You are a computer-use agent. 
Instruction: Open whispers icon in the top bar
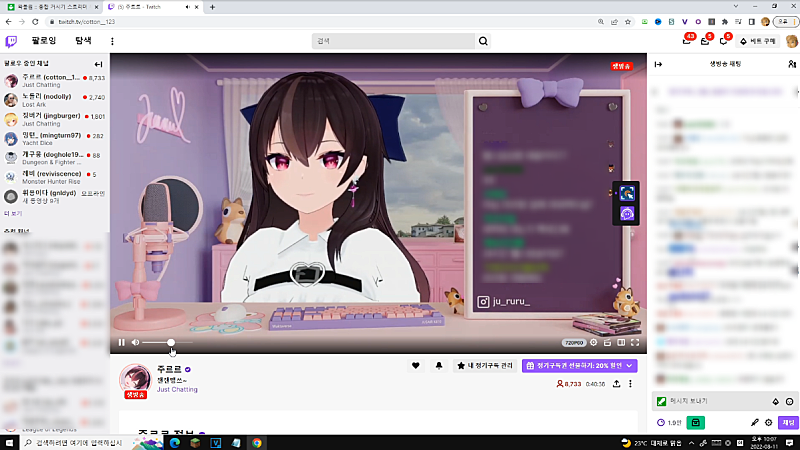coord(723,41)
